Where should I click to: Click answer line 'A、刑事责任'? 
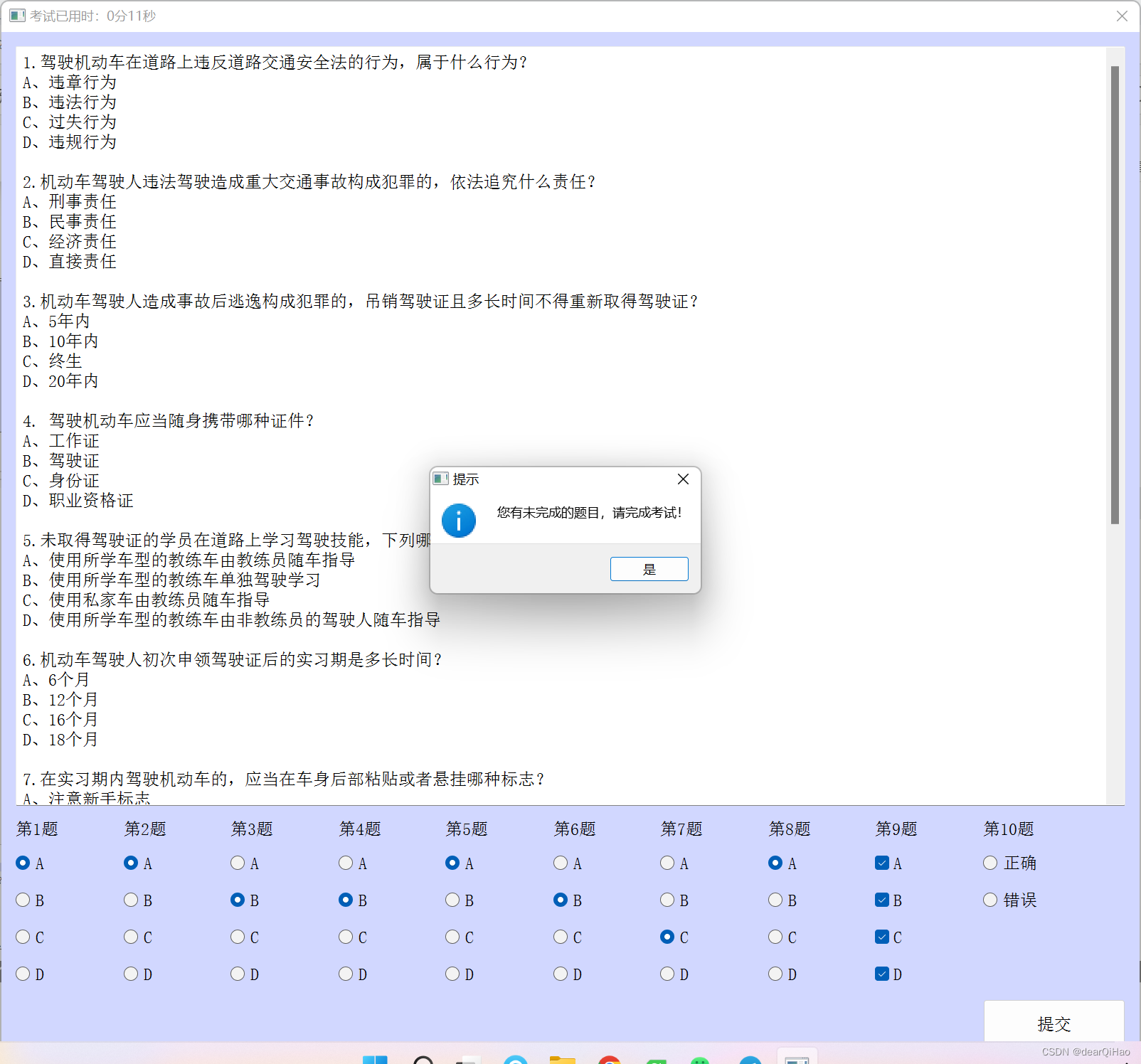[x=70, y=202]
